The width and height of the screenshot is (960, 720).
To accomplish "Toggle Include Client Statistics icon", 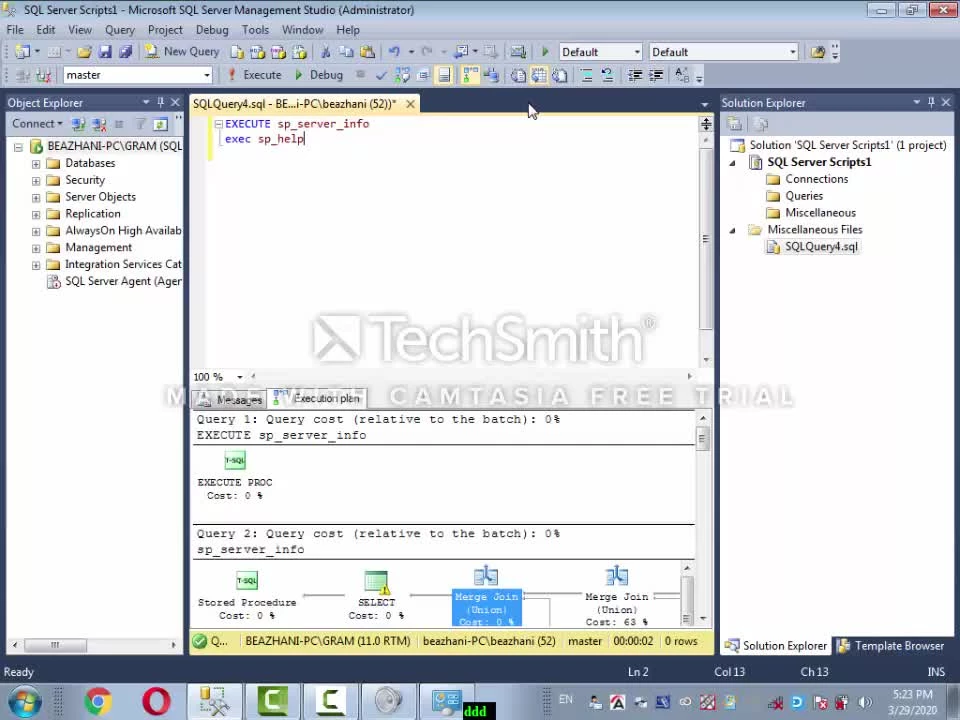I will (x=491, y=75).
